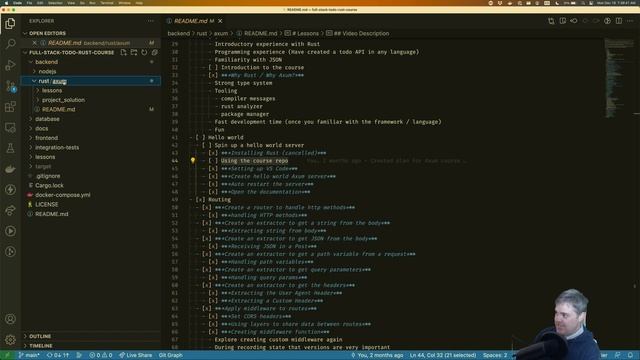The width and height of the screenshot is (640, 360).
Task: Open Cargo.lock file in explorer
Action: click(49, 185)
